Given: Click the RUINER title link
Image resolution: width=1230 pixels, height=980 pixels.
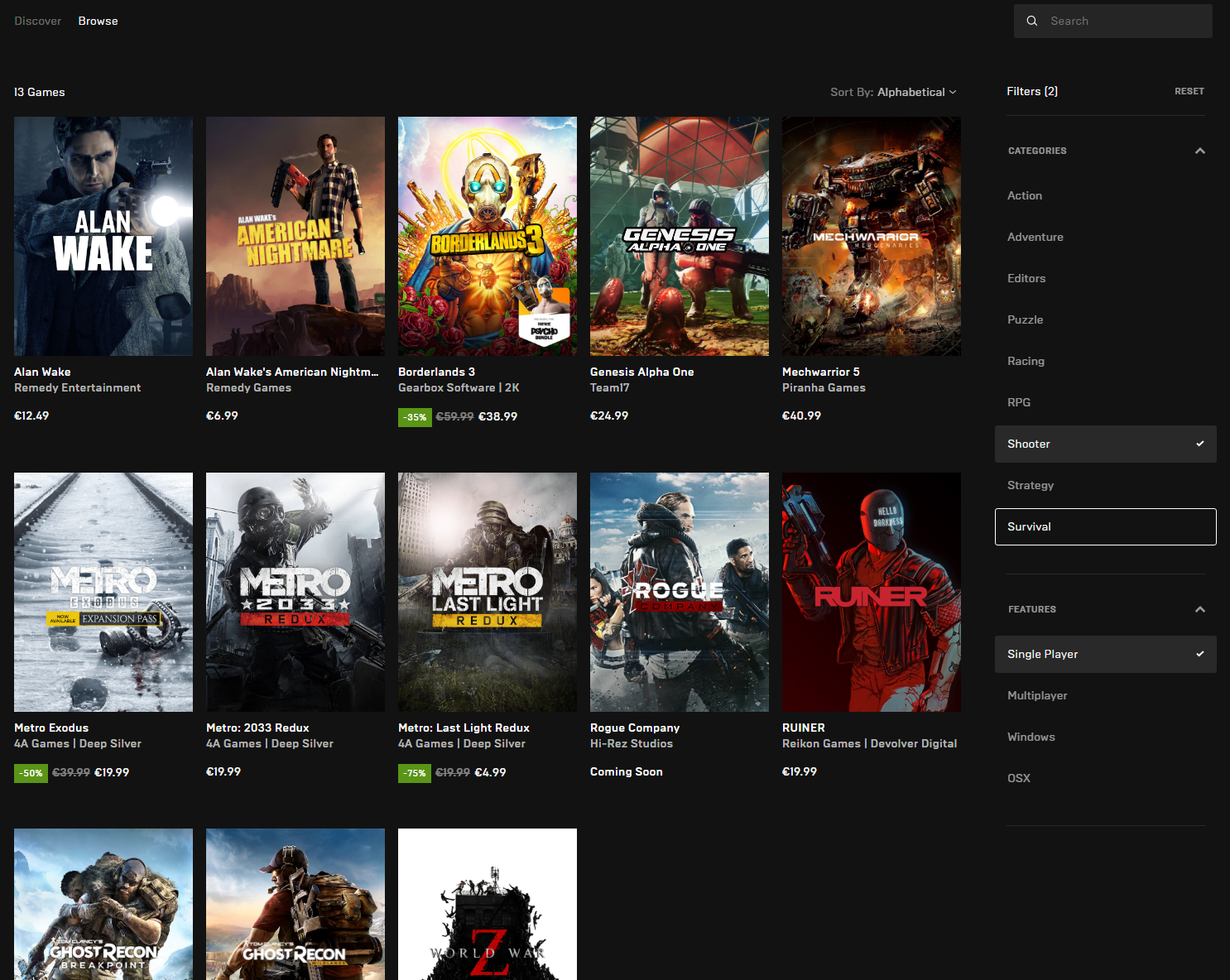Looking at the screenshot, I should (x=804, y=728).
